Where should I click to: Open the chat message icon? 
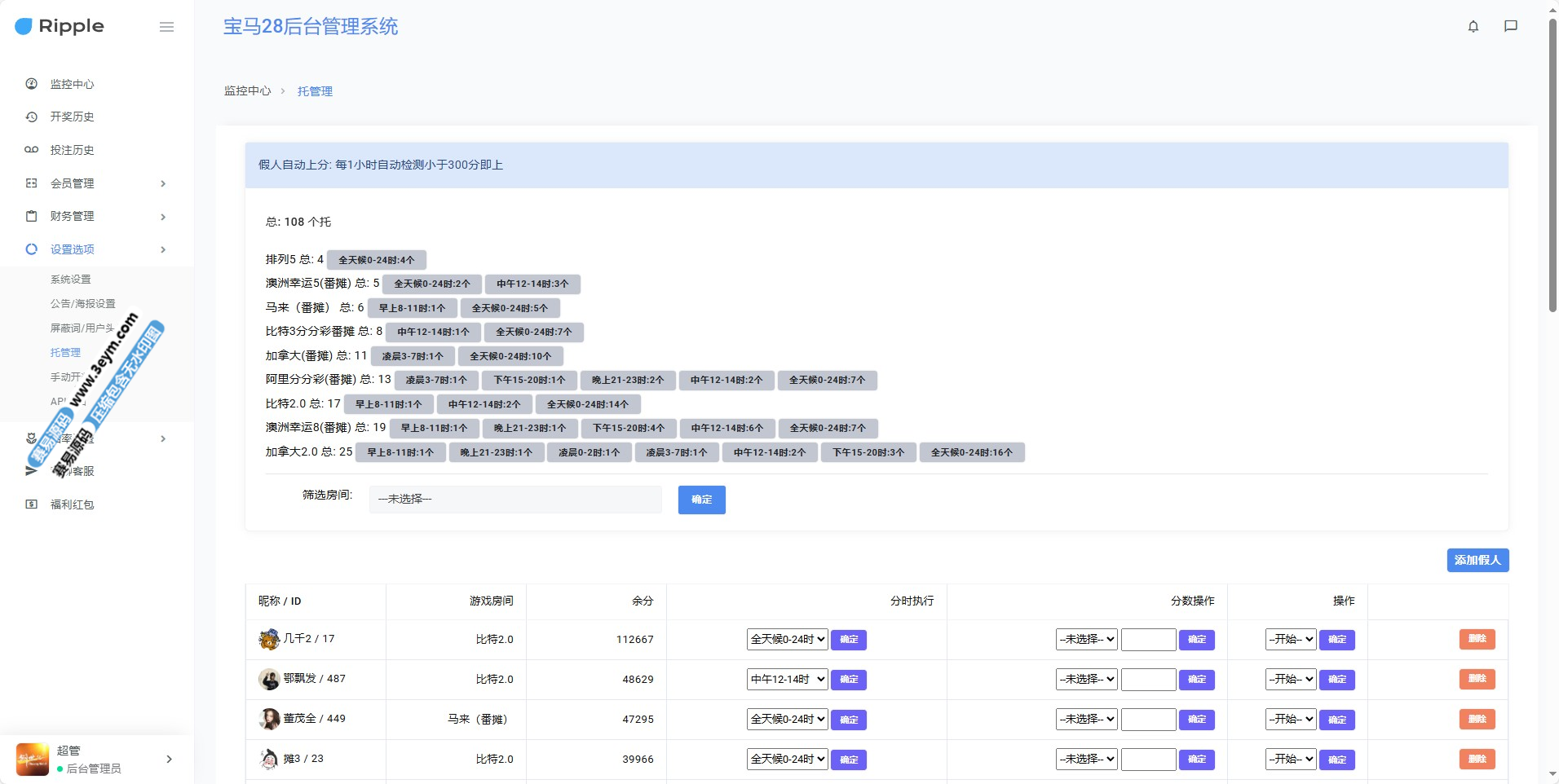click(x=1510, y=26)
